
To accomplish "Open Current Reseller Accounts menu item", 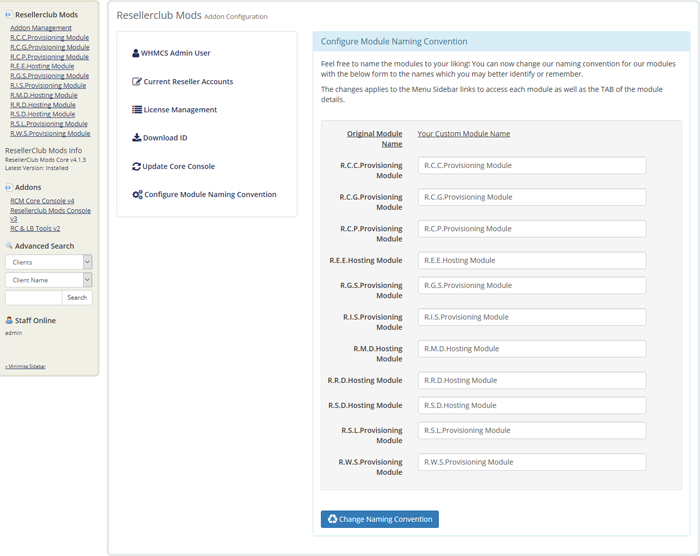I will 183,81.
